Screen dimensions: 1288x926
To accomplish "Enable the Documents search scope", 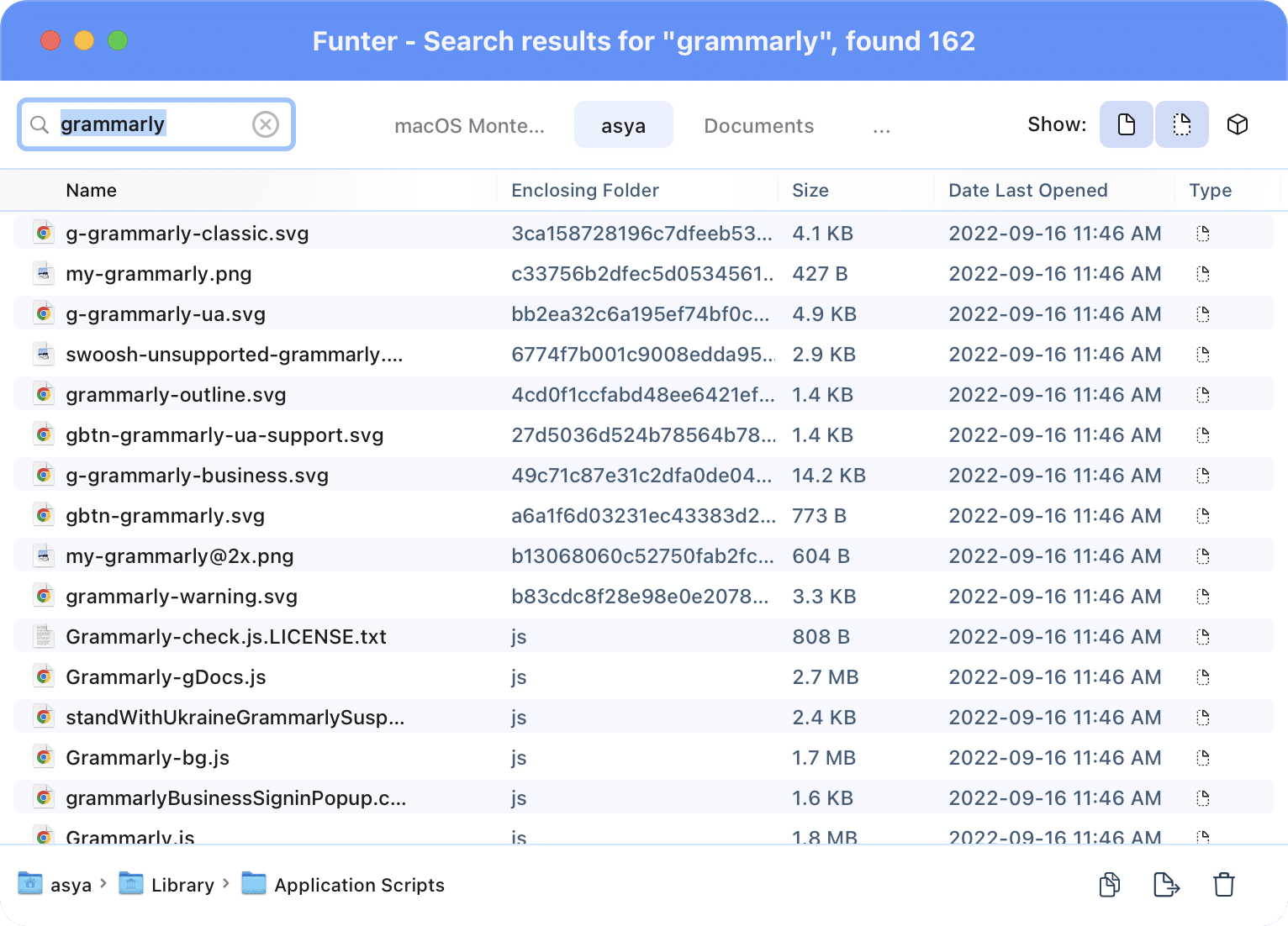I will pos(758,125).
